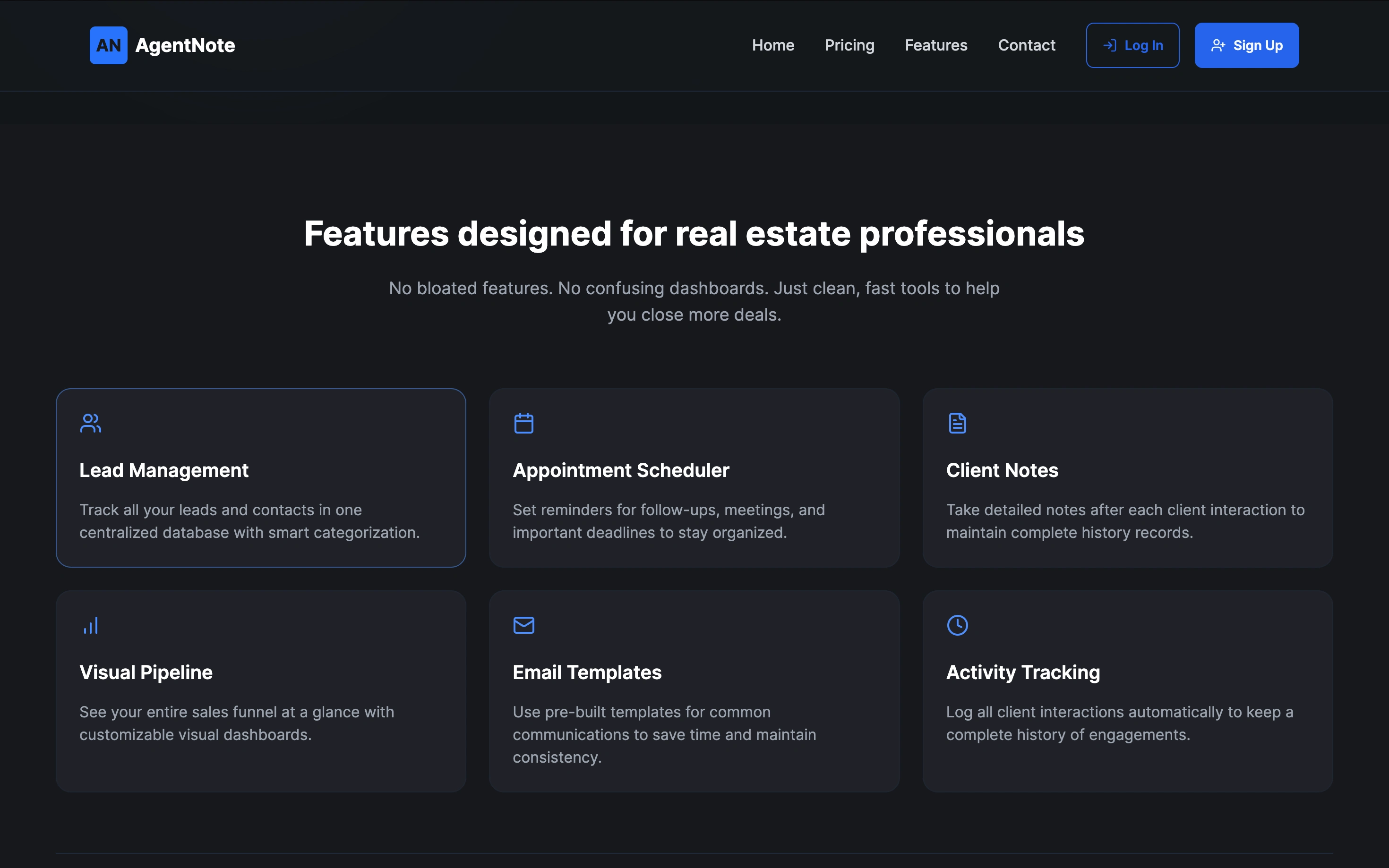Select the Lead Management card title
This screenshot has width=1389, height=868.
163,470
